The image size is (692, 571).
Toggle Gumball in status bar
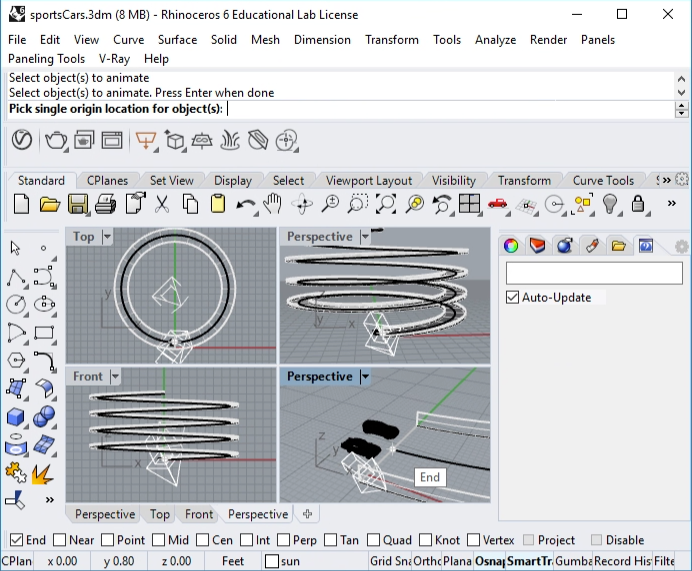[x=573, y=561]
